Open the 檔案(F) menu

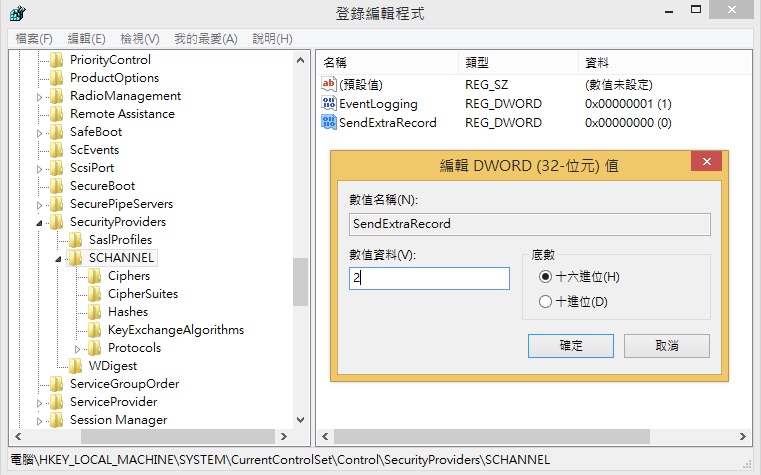pos(35,39)
